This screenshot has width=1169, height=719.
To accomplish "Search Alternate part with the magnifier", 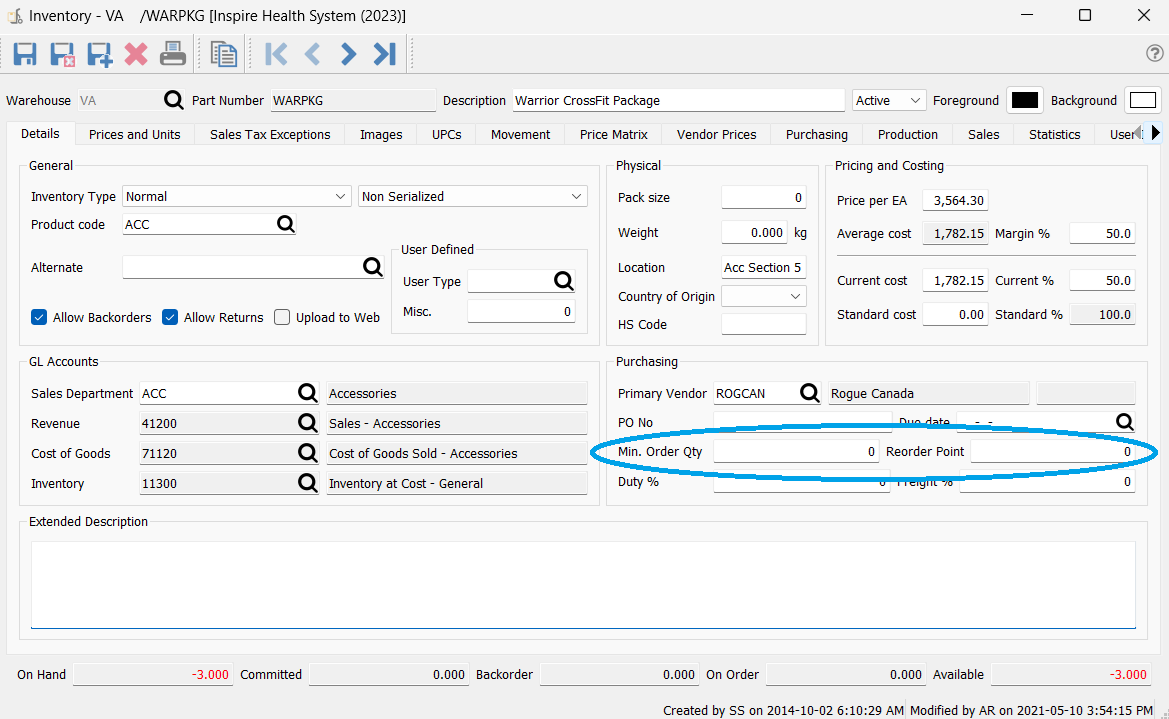I will click(x=373, y=267).
